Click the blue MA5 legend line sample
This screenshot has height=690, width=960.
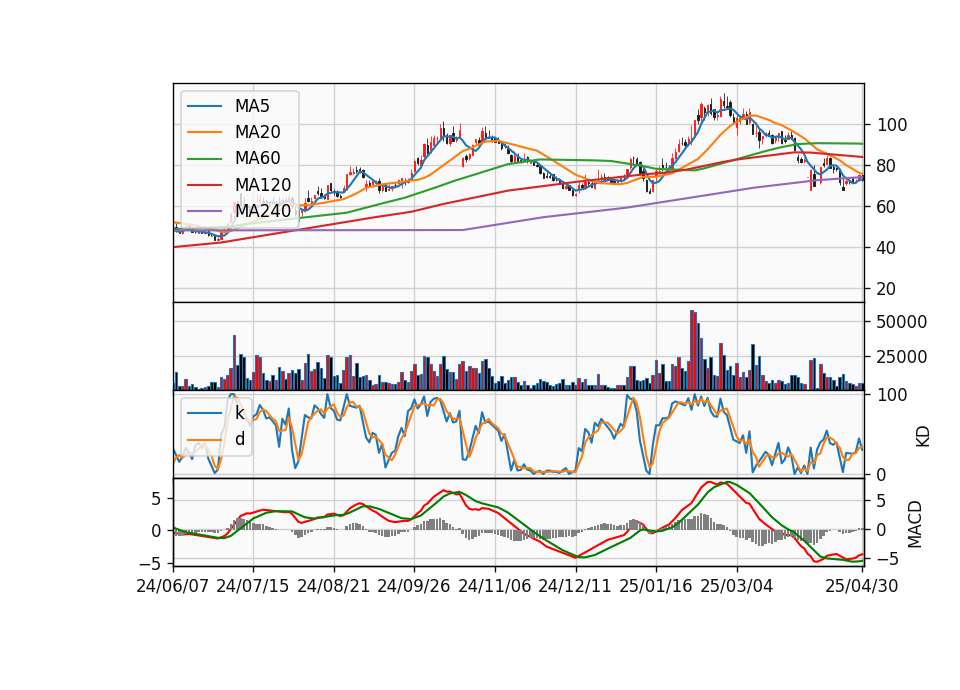click(x=204, y=106)
